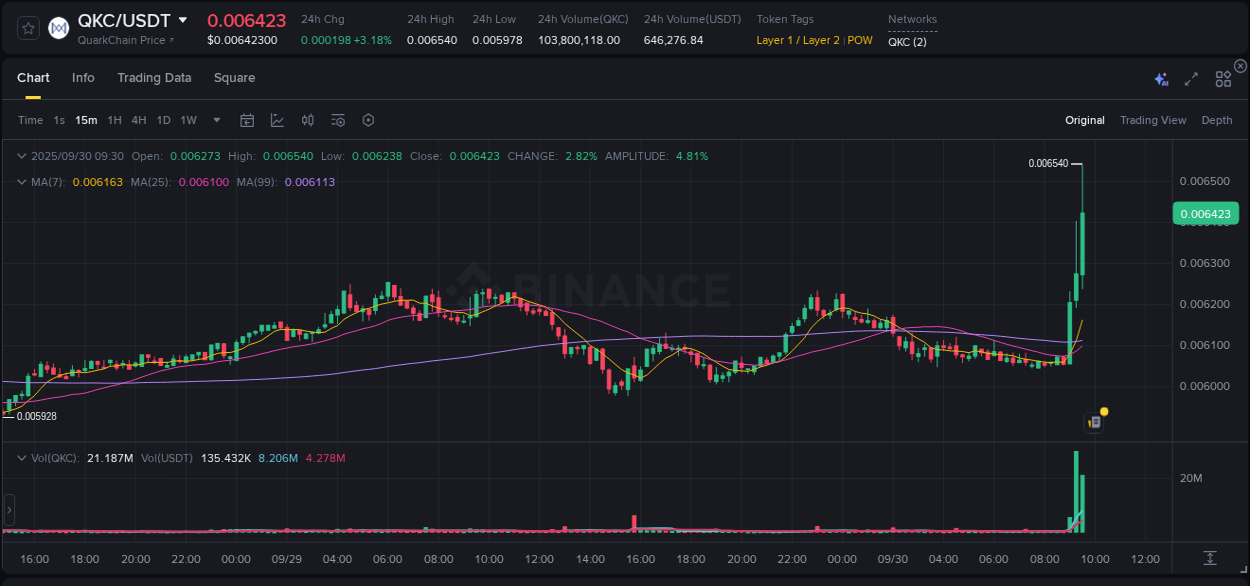Open the chart settings gear

[368, 120]
